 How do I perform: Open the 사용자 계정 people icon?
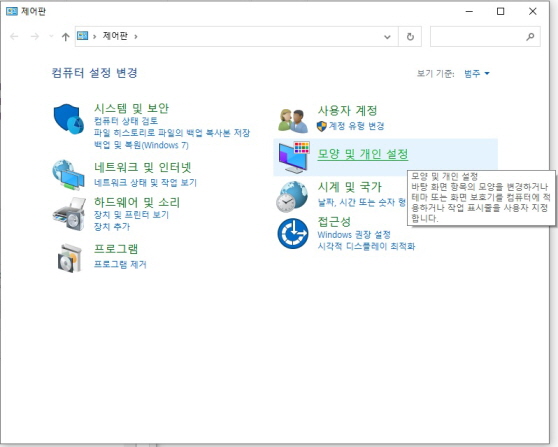click(293, 121)
